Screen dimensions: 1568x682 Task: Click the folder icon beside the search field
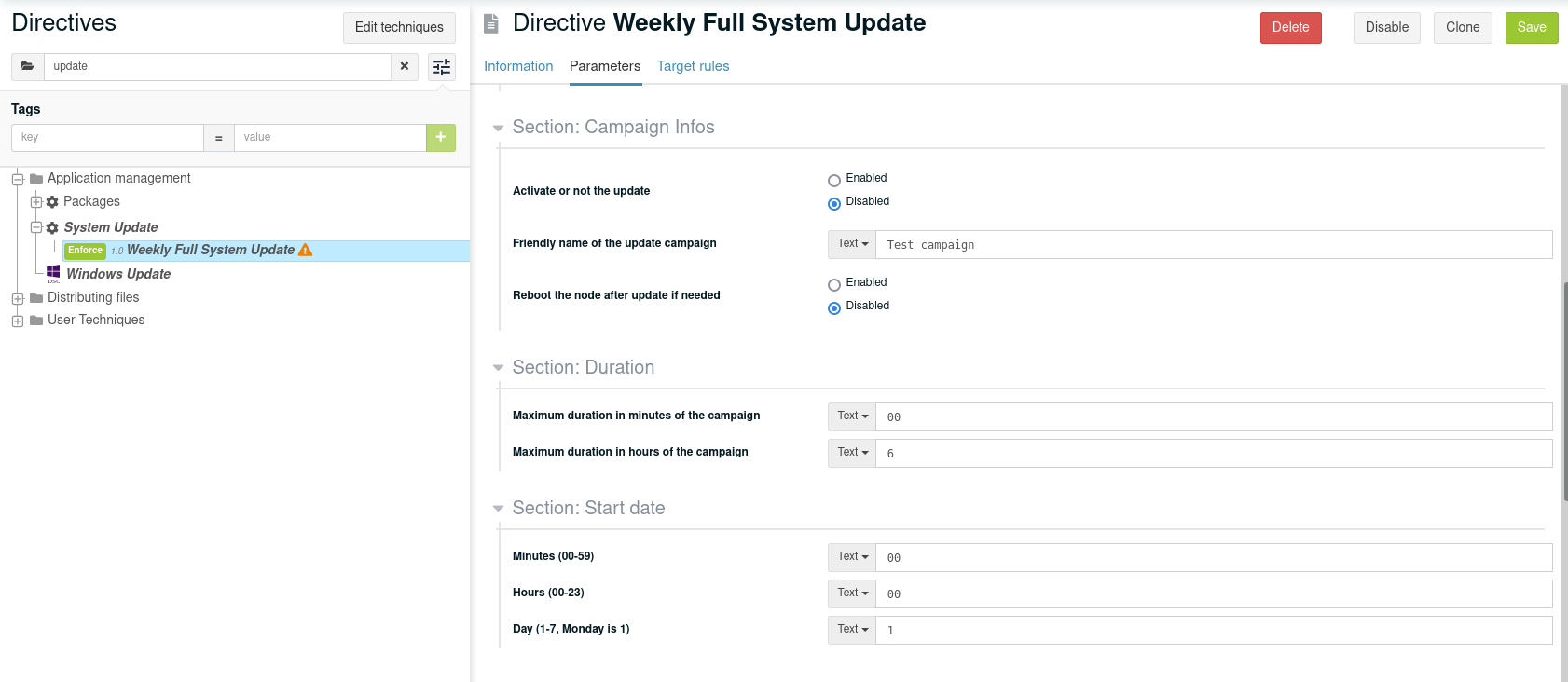click(28, 66)
